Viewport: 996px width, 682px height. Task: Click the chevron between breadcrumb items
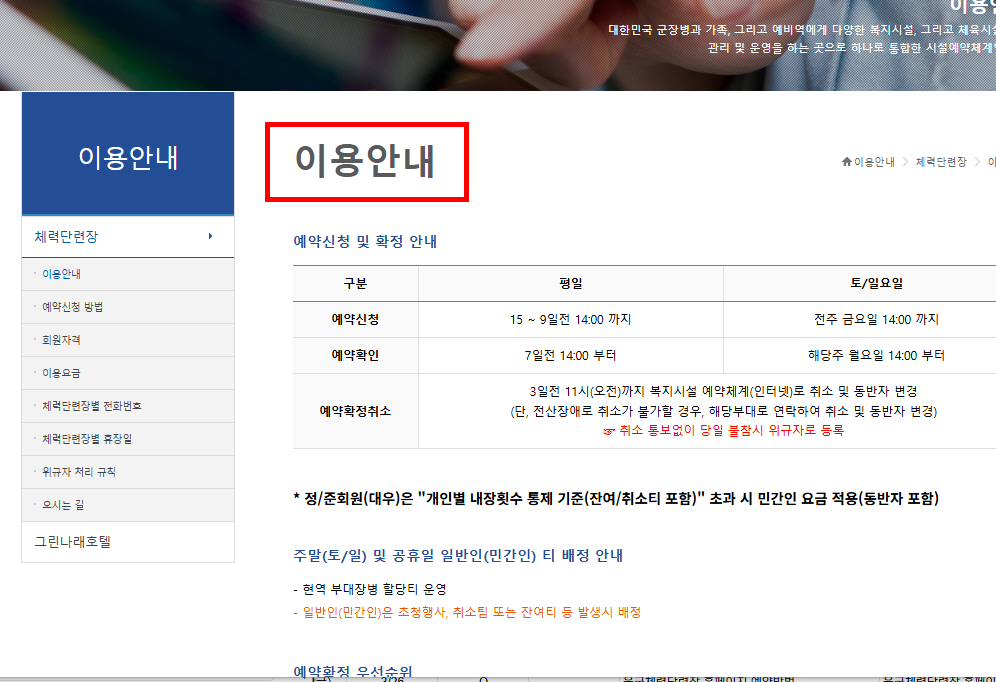click(x=906, y=161)
